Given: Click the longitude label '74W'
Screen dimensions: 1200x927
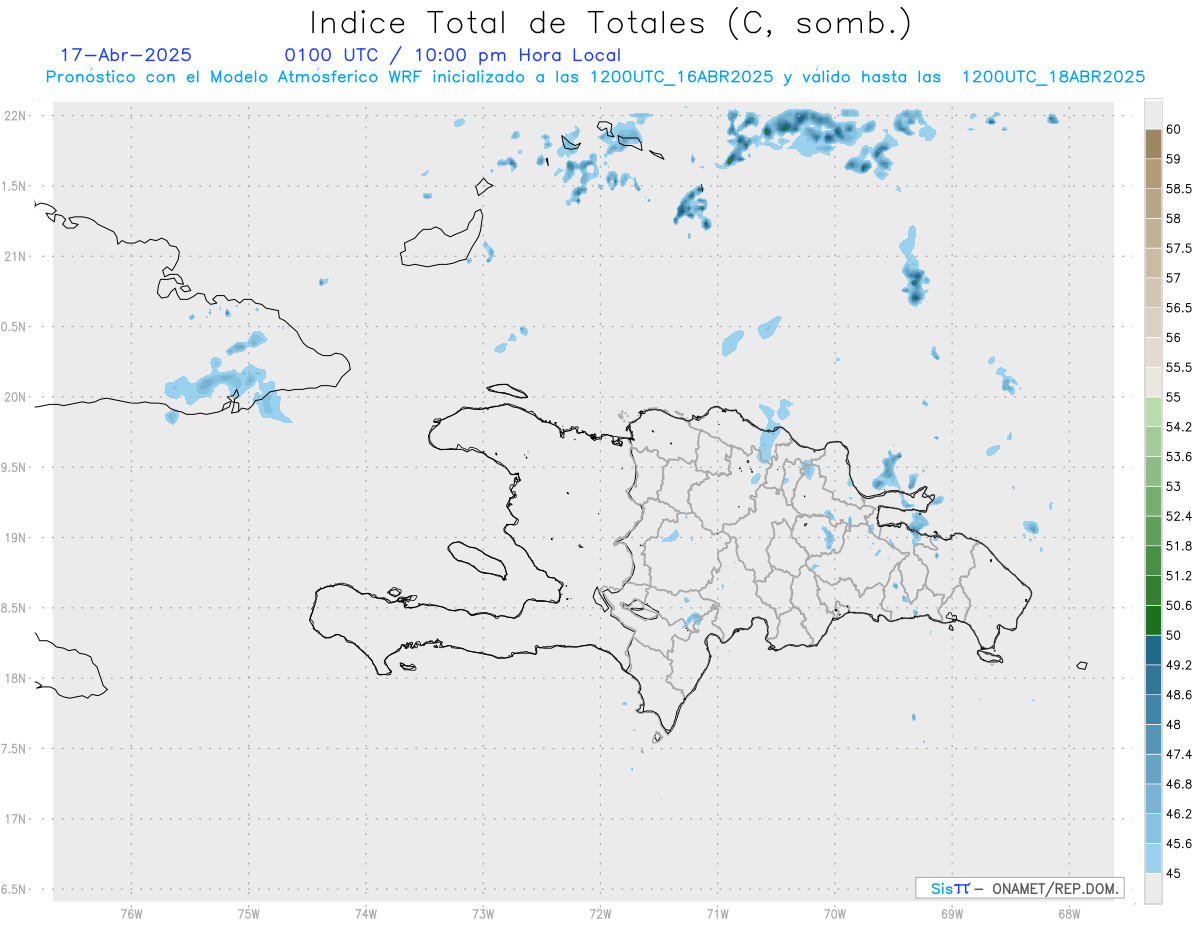Looking at the screenshot, I should [x=366, y=913].
